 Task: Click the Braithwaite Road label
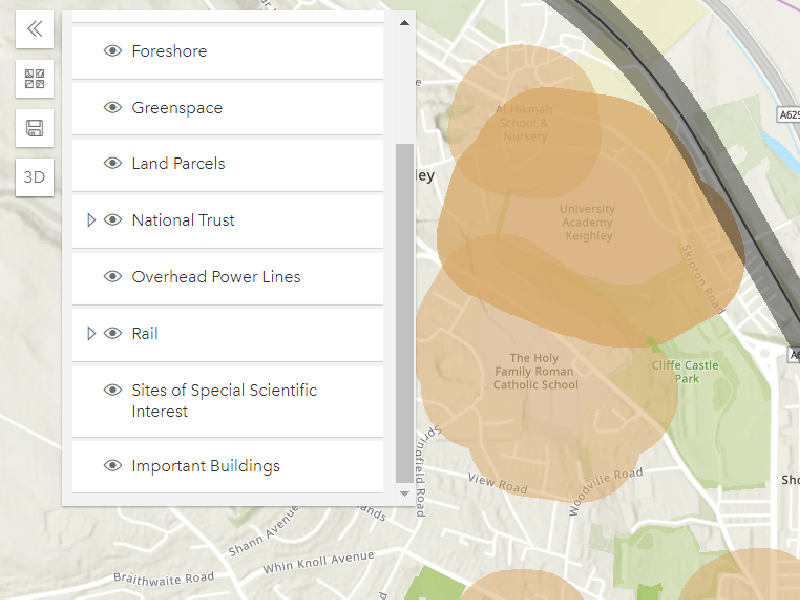click(x=163, y=579)
